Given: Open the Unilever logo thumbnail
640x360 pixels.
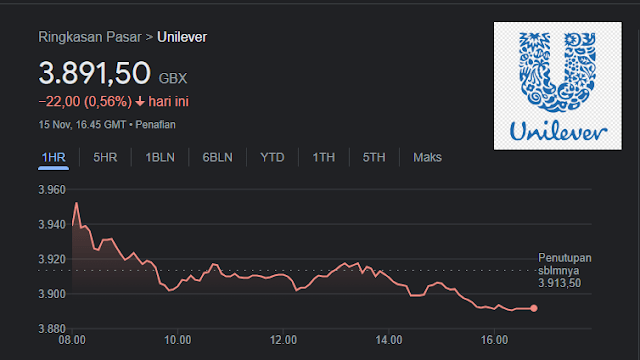Looking at the screenshot, I should (x=558, y=86).
